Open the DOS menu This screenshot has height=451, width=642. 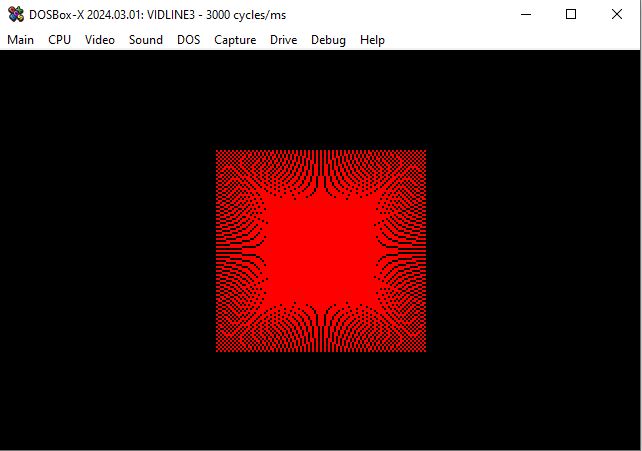(x=188, y=40)
